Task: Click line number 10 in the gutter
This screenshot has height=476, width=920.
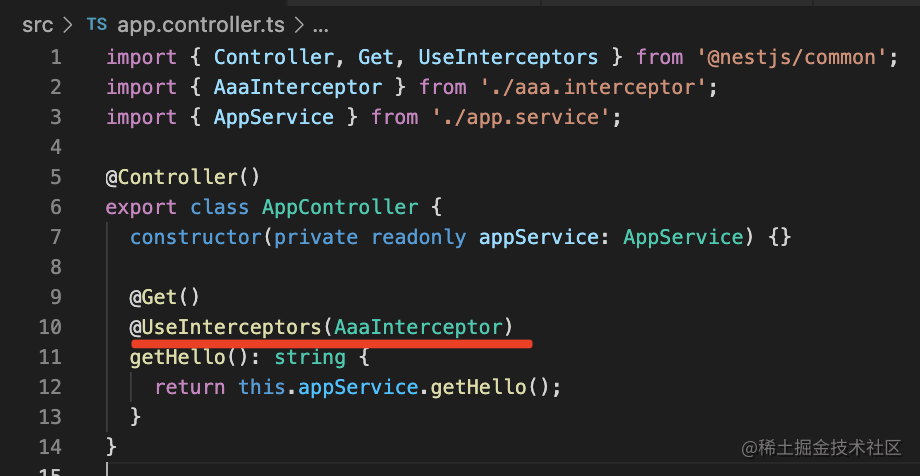Action: 50,327
